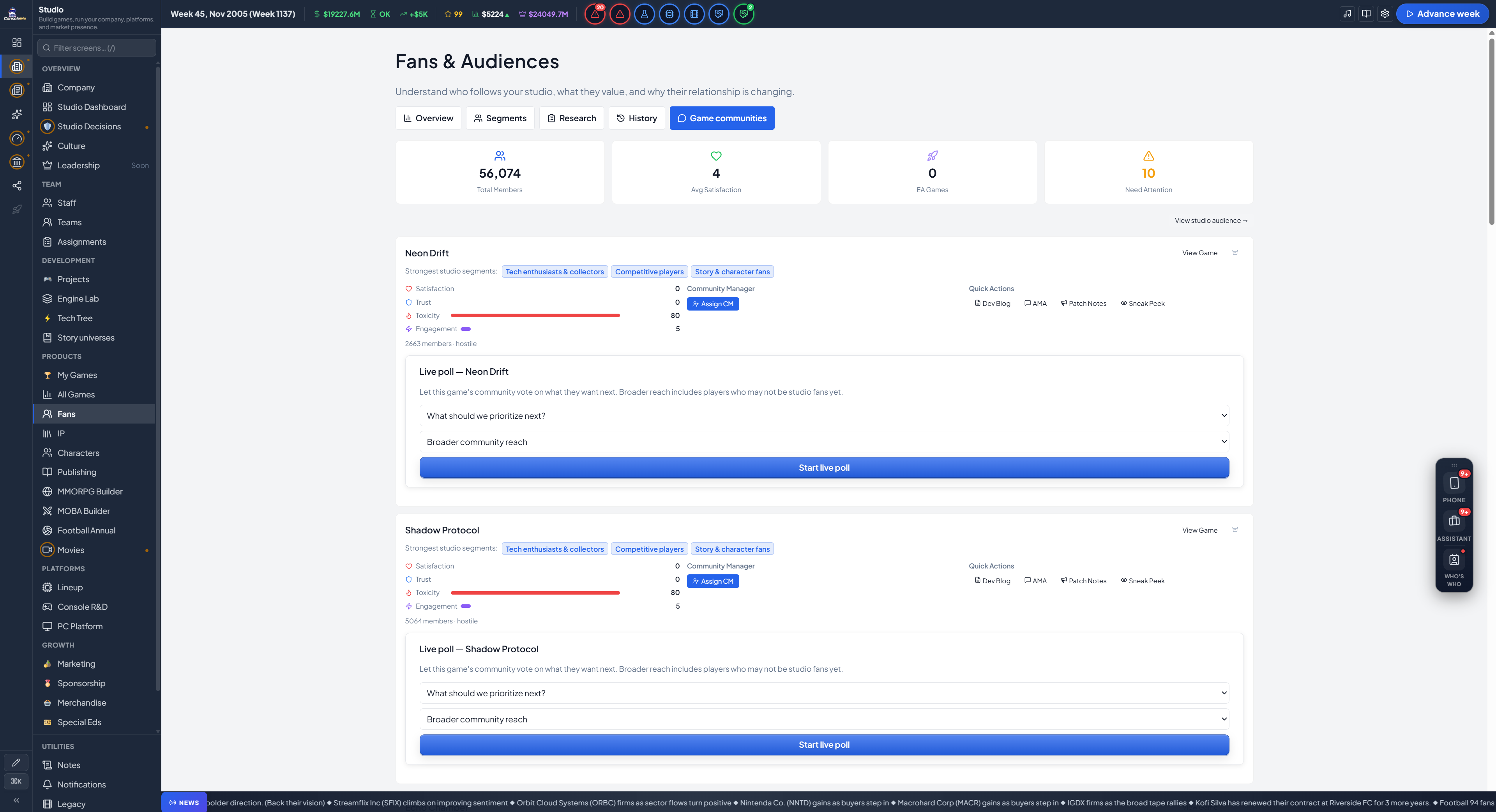Click the Need Attention stat card
The height and width of the screenshot is (812, 1496).
(x=1148, y=173)
